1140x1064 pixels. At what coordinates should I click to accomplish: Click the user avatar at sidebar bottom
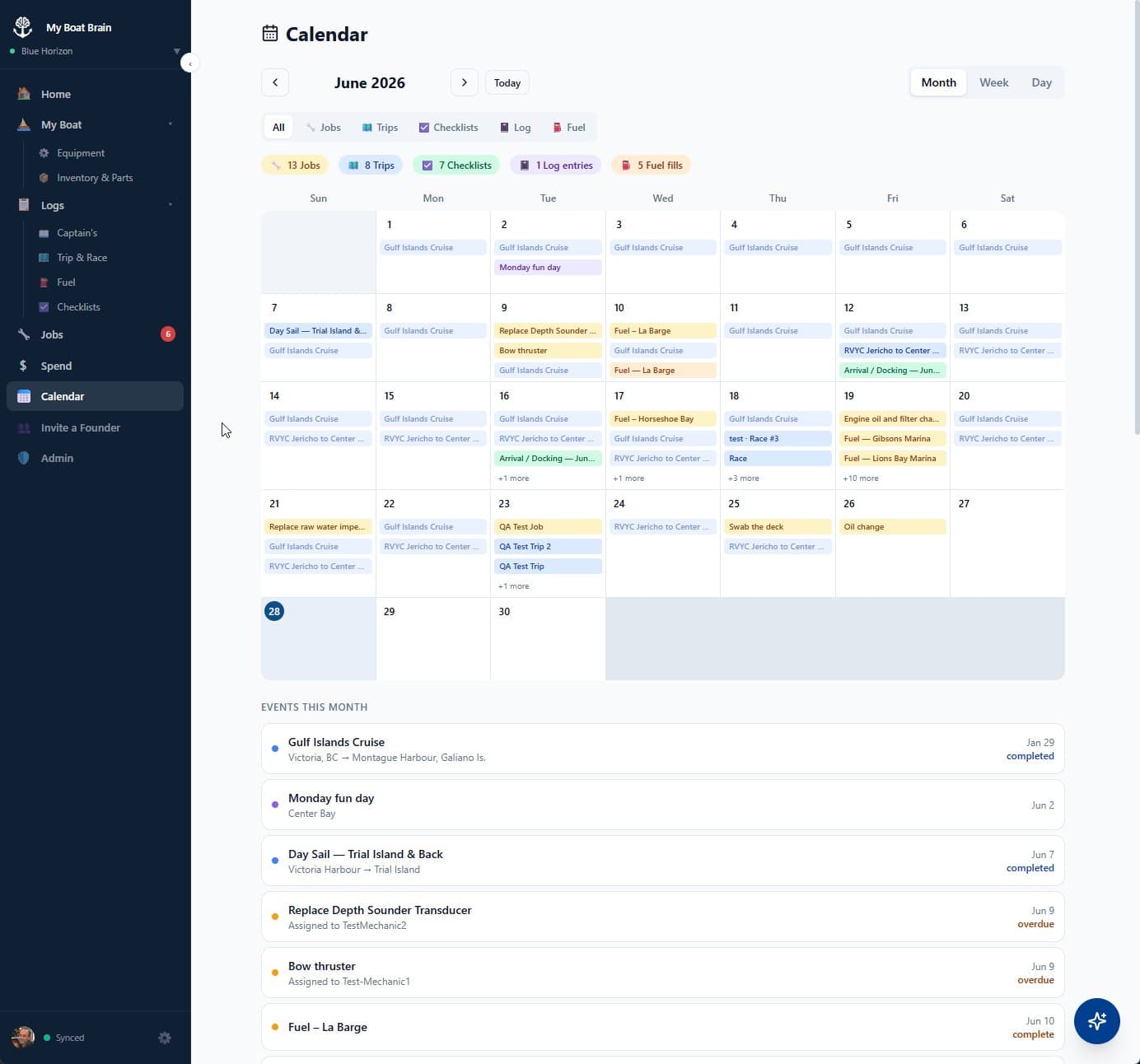23,1038
